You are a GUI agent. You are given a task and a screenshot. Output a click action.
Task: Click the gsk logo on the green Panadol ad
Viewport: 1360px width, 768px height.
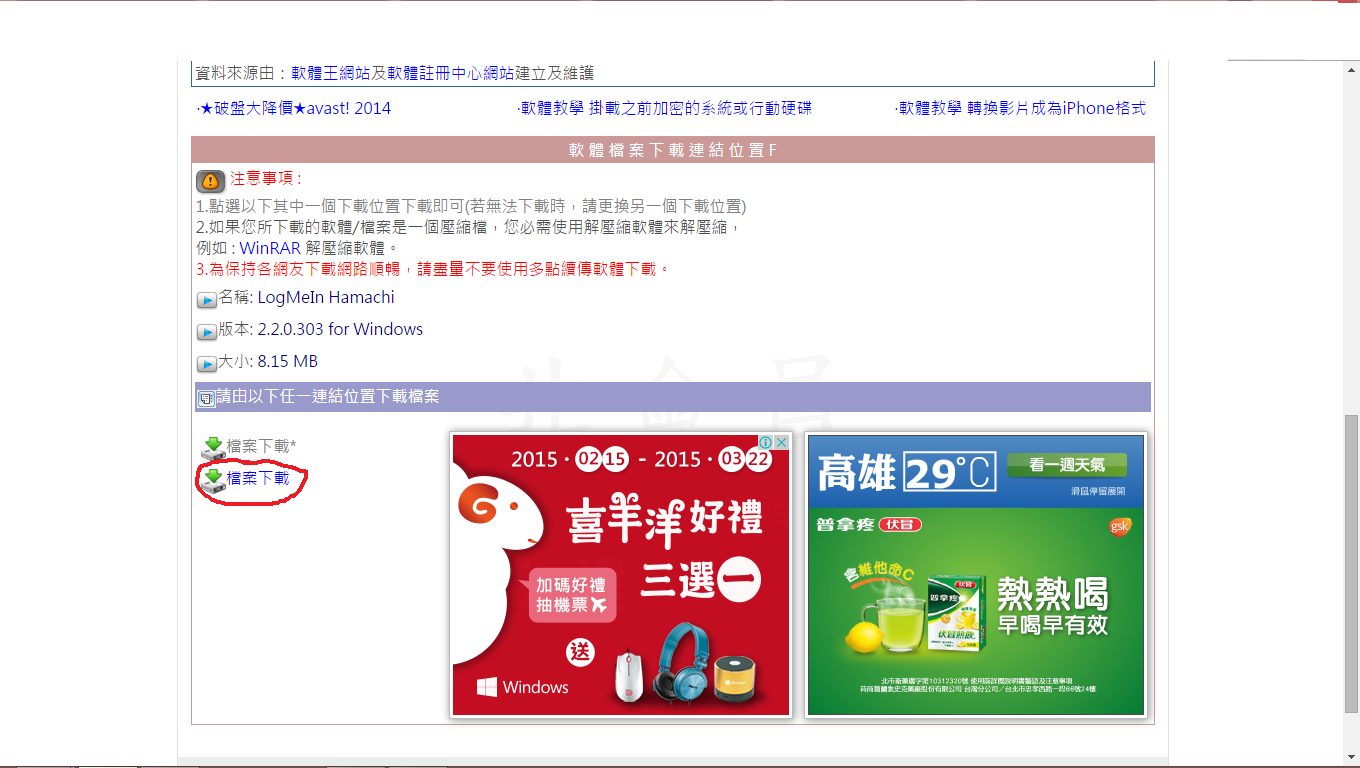click(x=1118, y=525)
